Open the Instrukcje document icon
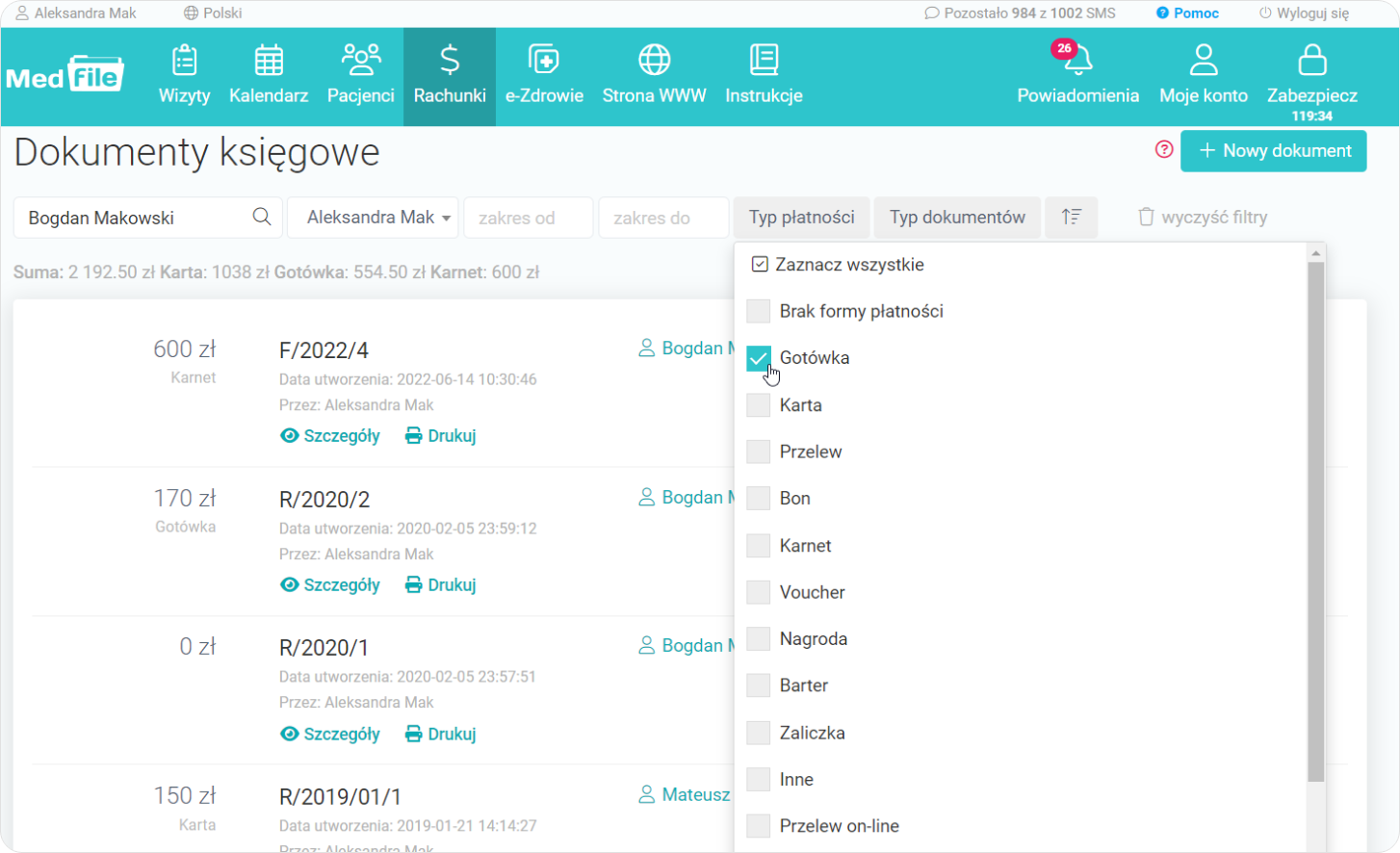The image size is (1400, 853). 764,60
